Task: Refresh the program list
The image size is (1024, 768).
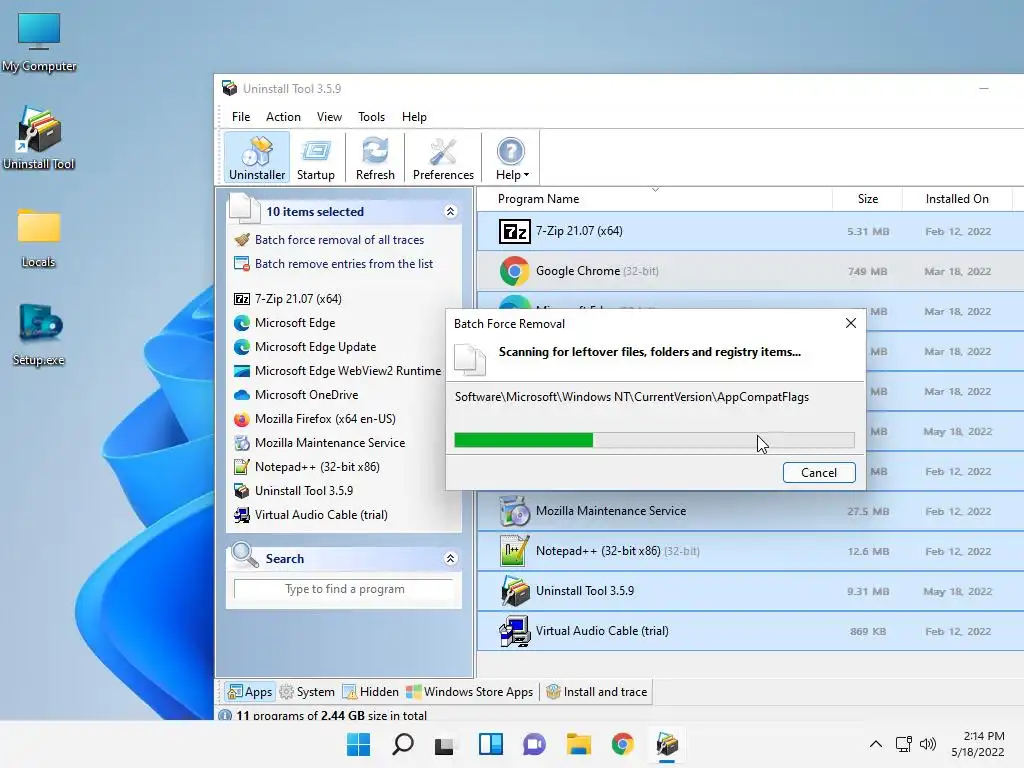Action: pos(375,157)
